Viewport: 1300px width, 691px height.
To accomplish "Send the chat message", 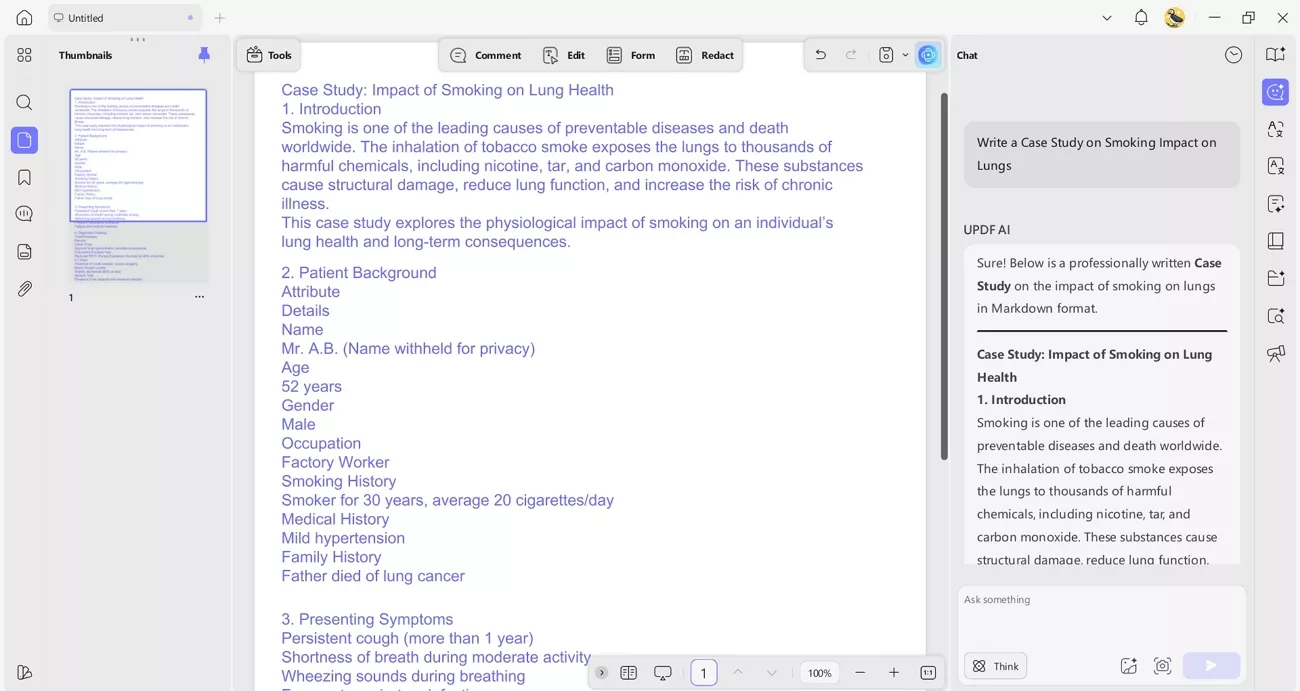I will pos(1211,665).
